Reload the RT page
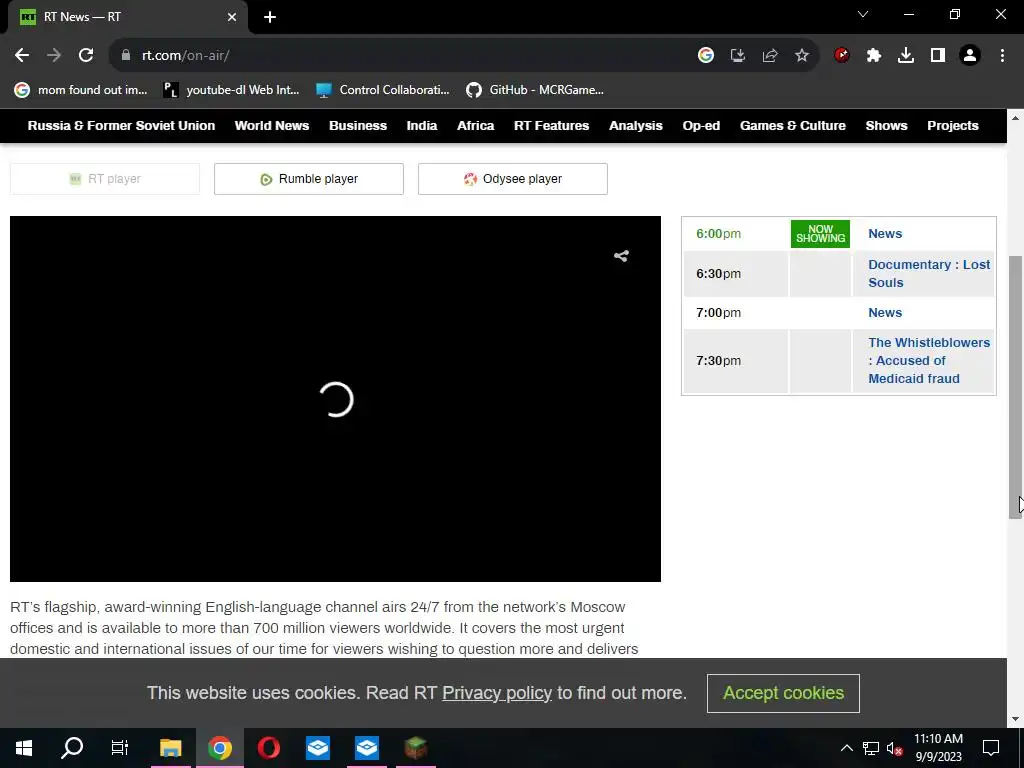The width and height of the screenshot is (1024, 768). [86, 56]
